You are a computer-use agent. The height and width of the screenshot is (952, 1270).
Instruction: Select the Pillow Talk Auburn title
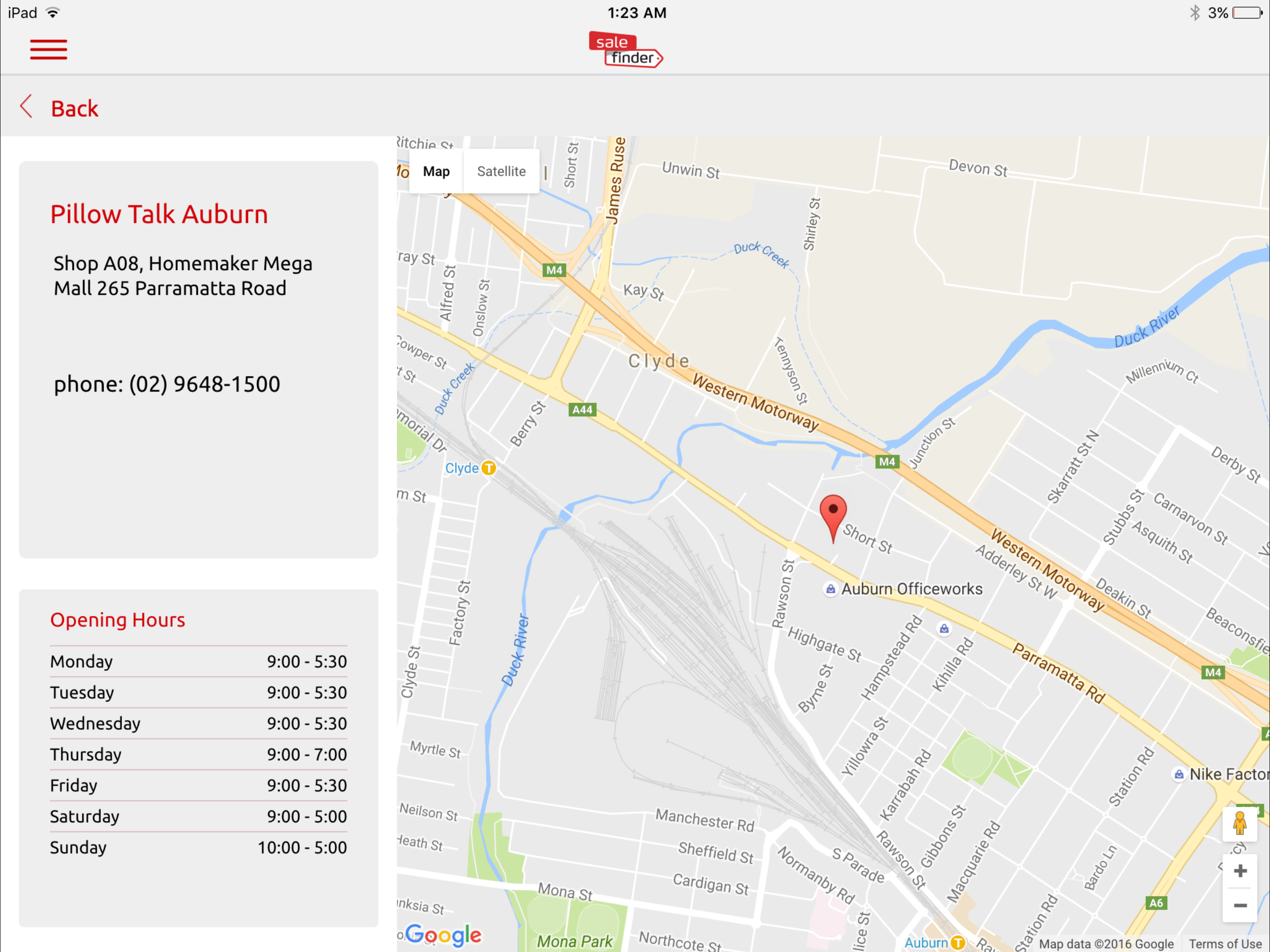pos(159,214)
